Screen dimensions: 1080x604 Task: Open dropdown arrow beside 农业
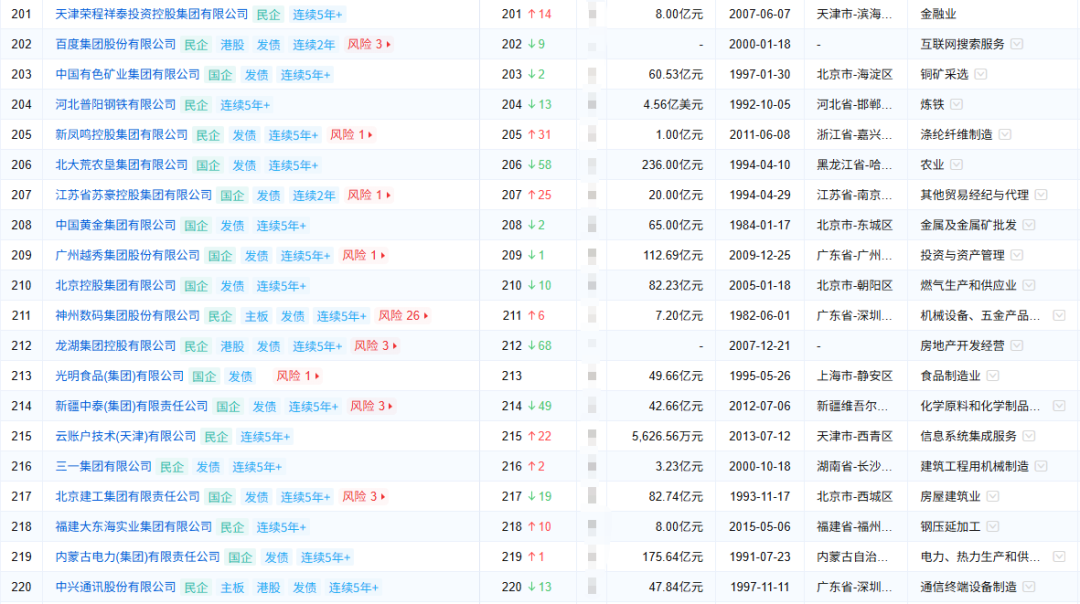[x=956, y=165]
